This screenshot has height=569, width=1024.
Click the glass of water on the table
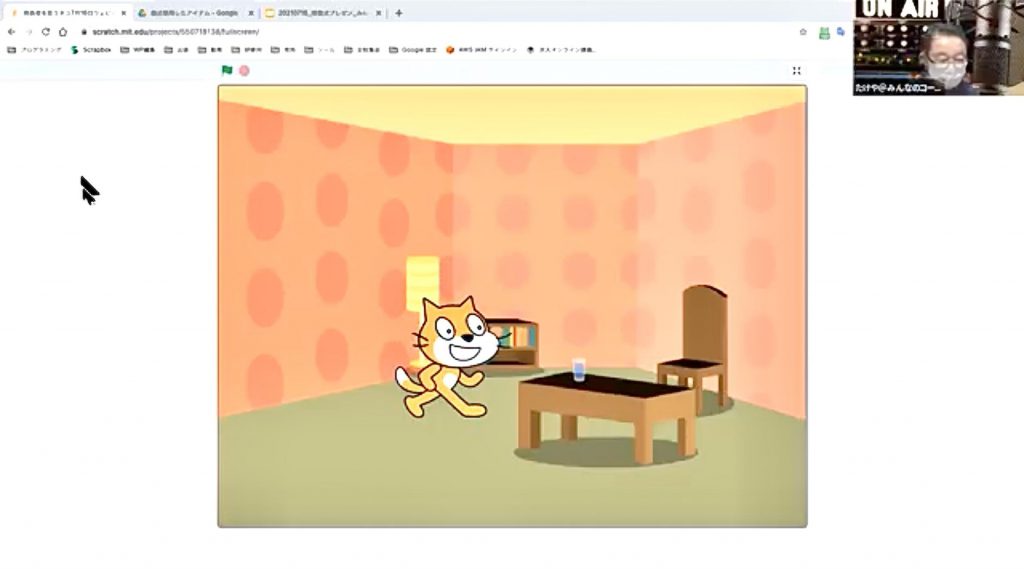coord(578,369)
